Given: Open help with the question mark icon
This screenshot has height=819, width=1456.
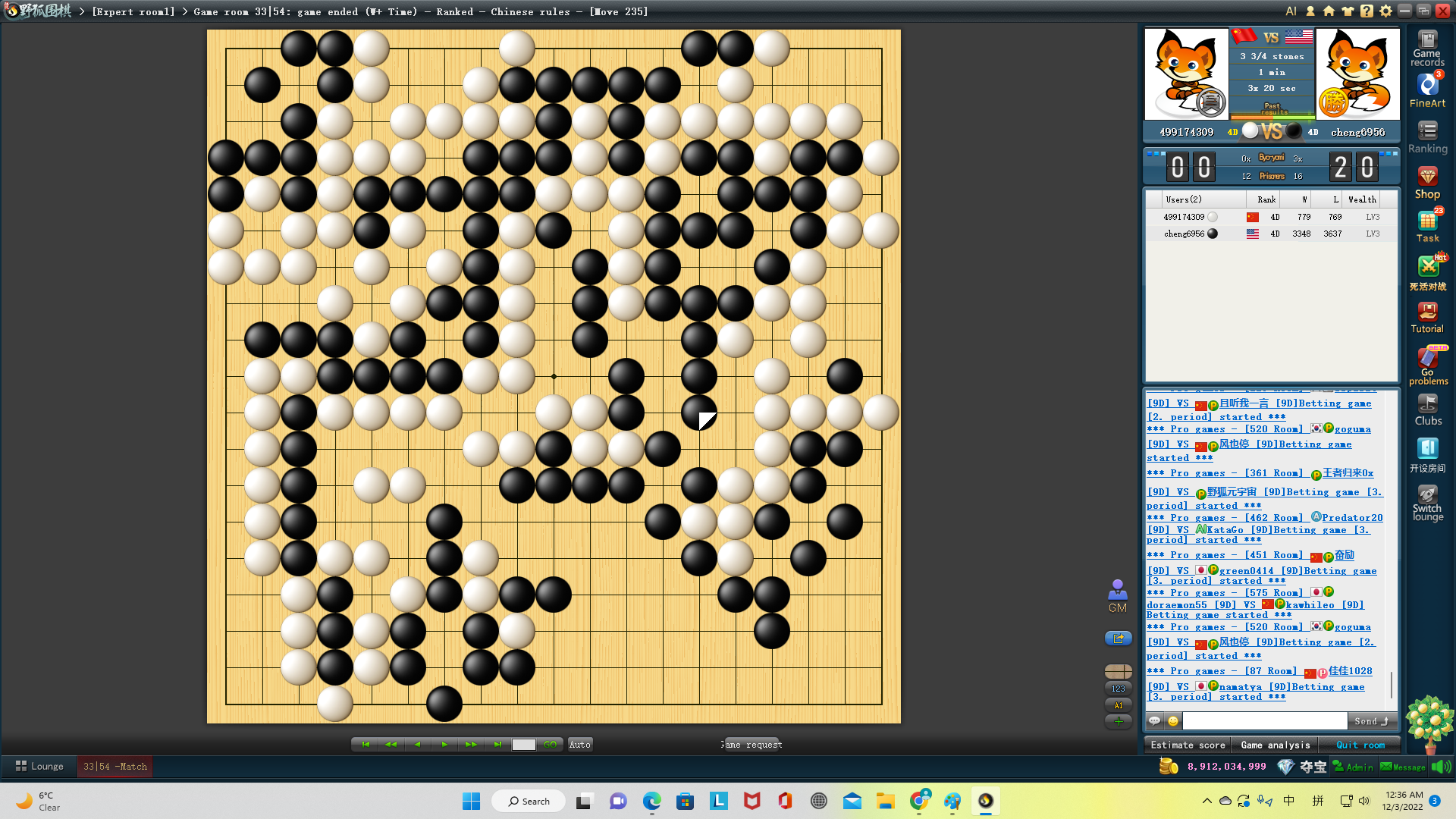Looking at the screenshot, I should pos(1367,11).
